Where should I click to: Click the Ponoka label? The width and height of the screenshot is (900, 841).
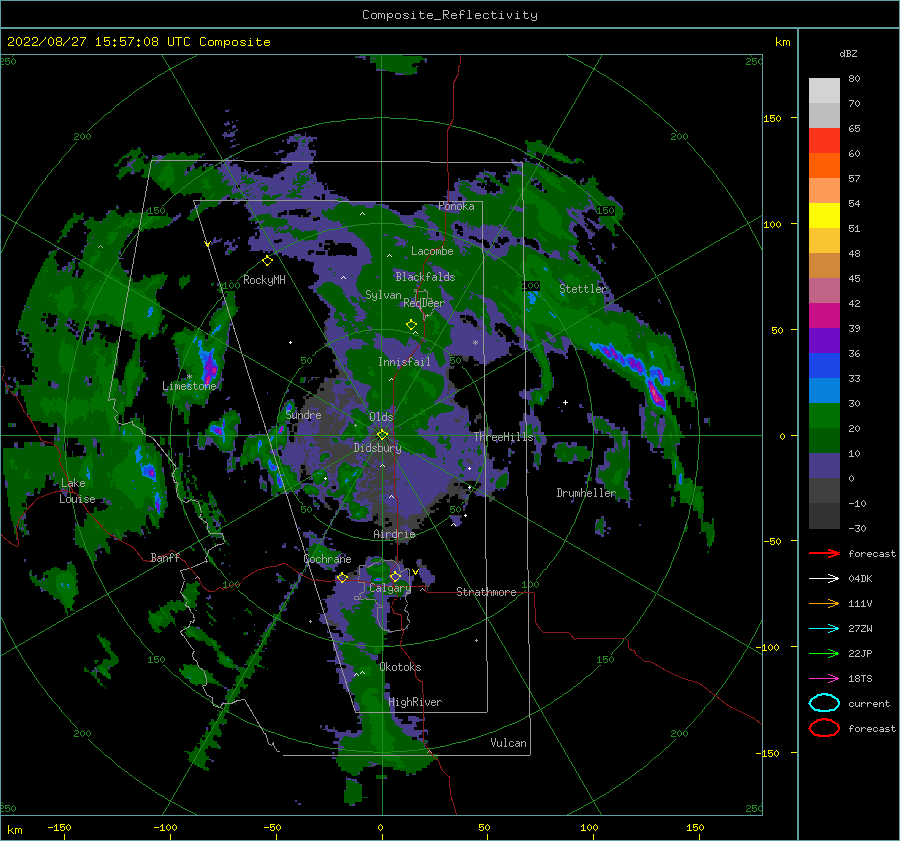click(456, 206)
